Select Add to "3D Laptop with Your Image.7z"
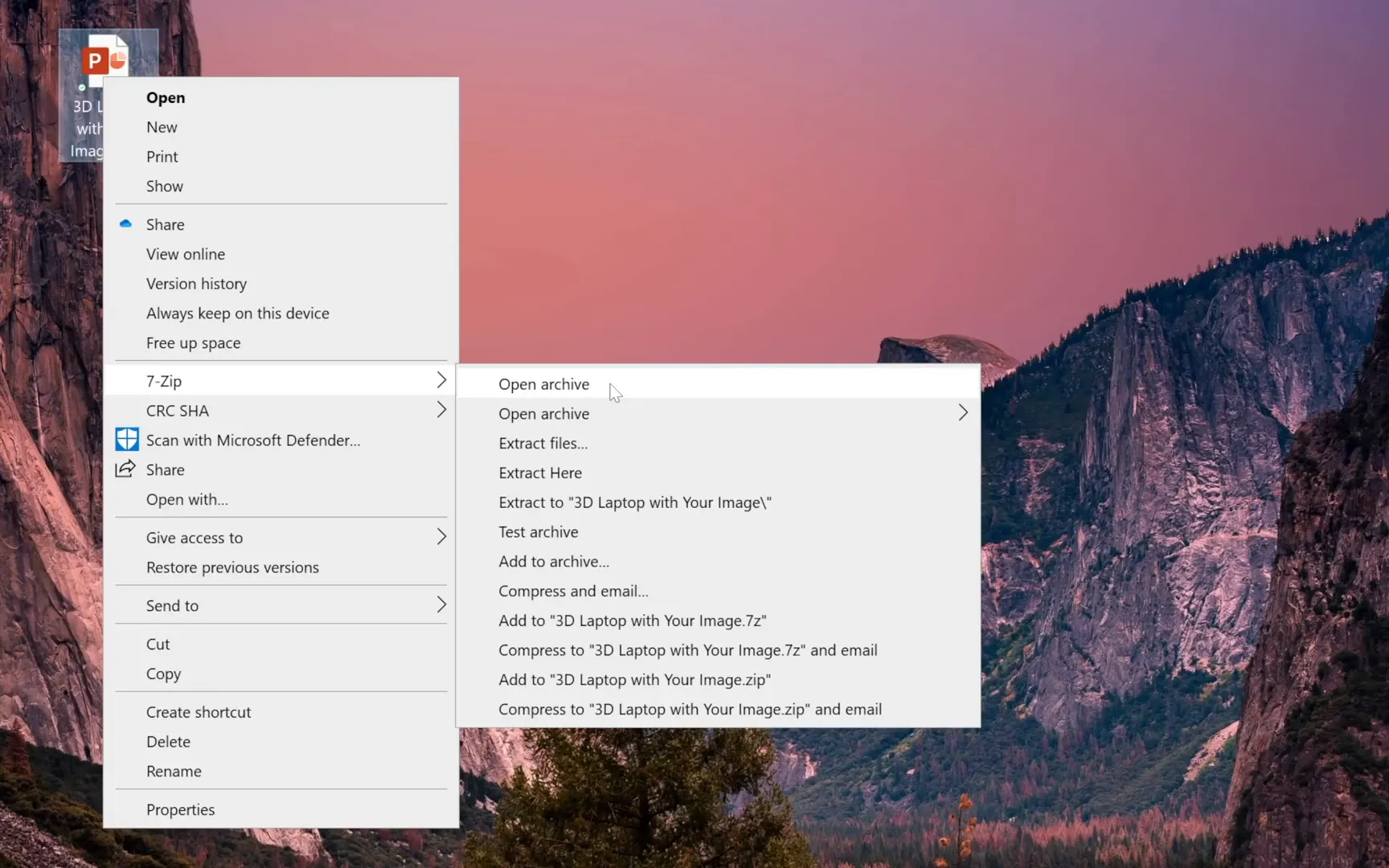The width and height of the screenshot is (1389, 868). pyautogui.click(x=718, y=621)
